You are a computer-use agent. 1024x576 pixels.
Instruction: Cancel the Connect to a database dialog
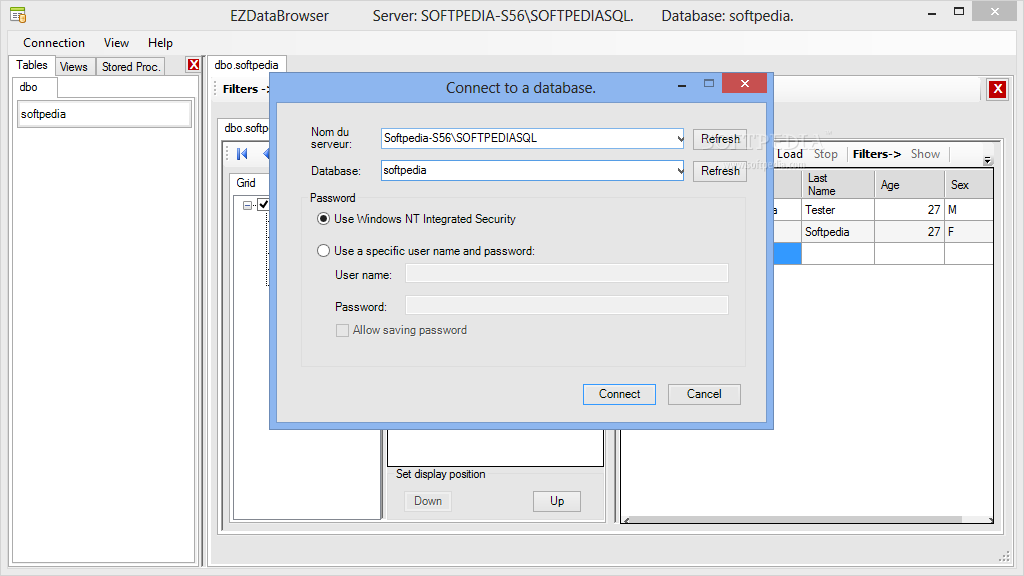tap(704, 394)
